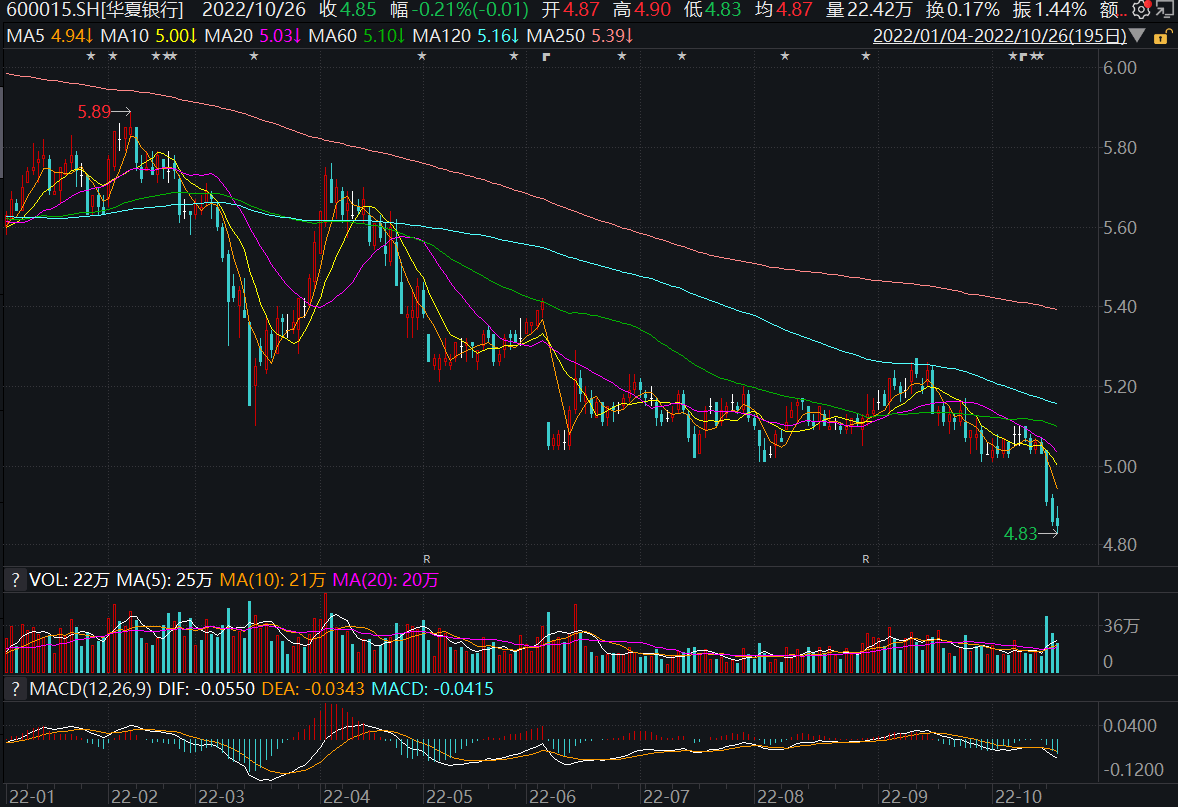The image size is (1178, 807).
Task: Toggle the yellow date range lock
Action: click(1161, 37)
